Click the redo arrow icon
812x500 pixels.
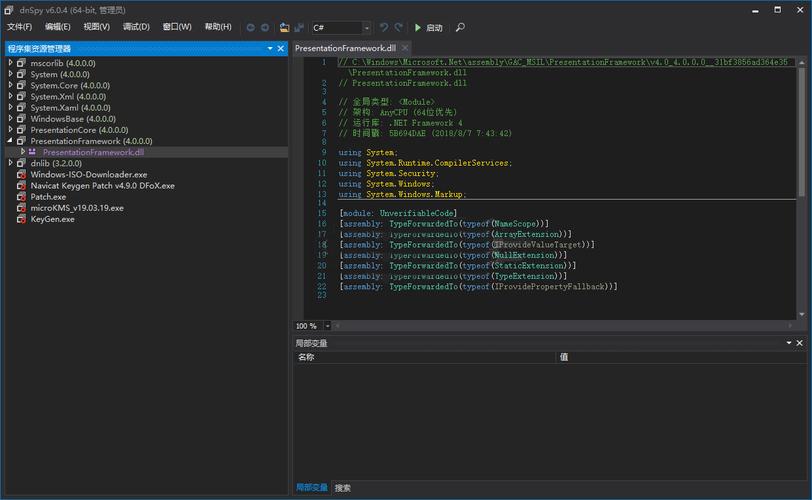pos(399,28)
